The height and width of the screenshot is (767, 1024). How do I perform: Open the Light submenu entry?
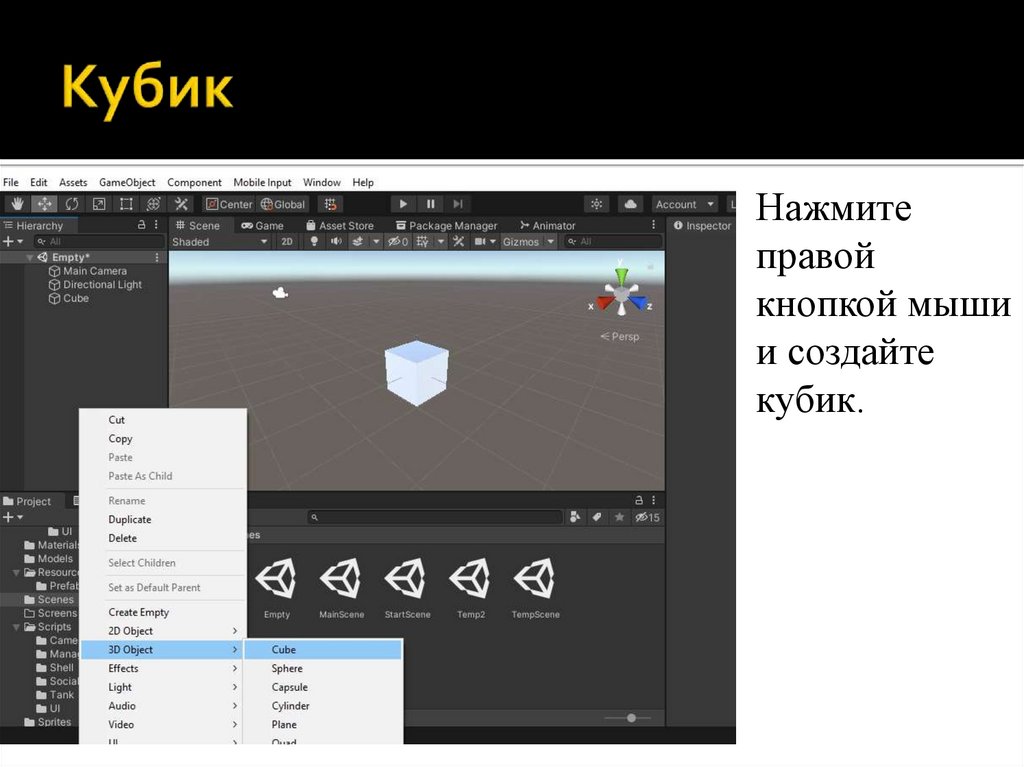[163, 687]
